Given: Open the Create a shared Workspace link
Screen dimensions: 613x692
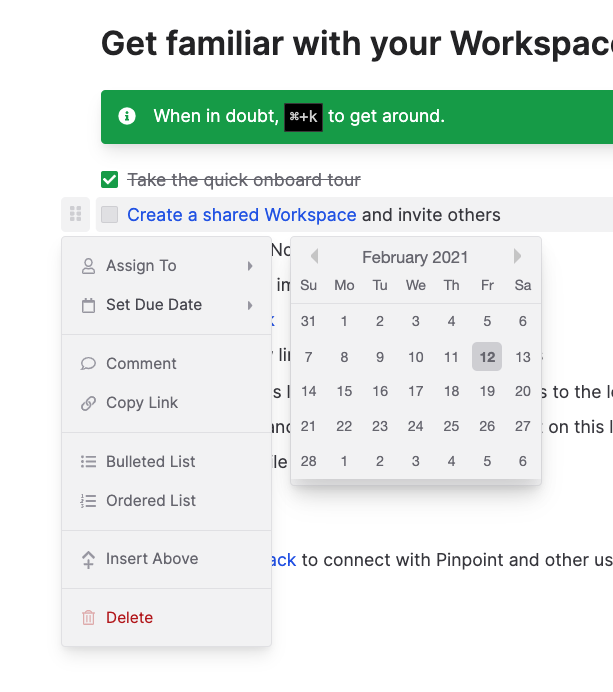Looking at the screenshot, I should 241,215.
